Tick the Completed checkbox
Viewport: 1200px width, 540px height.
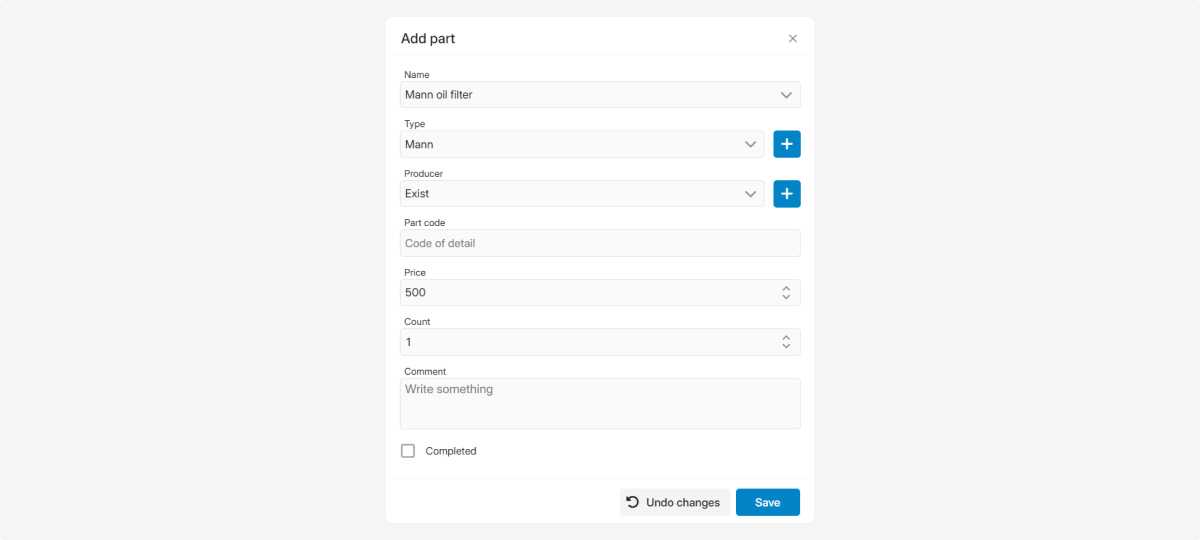(x=408, y=451)
